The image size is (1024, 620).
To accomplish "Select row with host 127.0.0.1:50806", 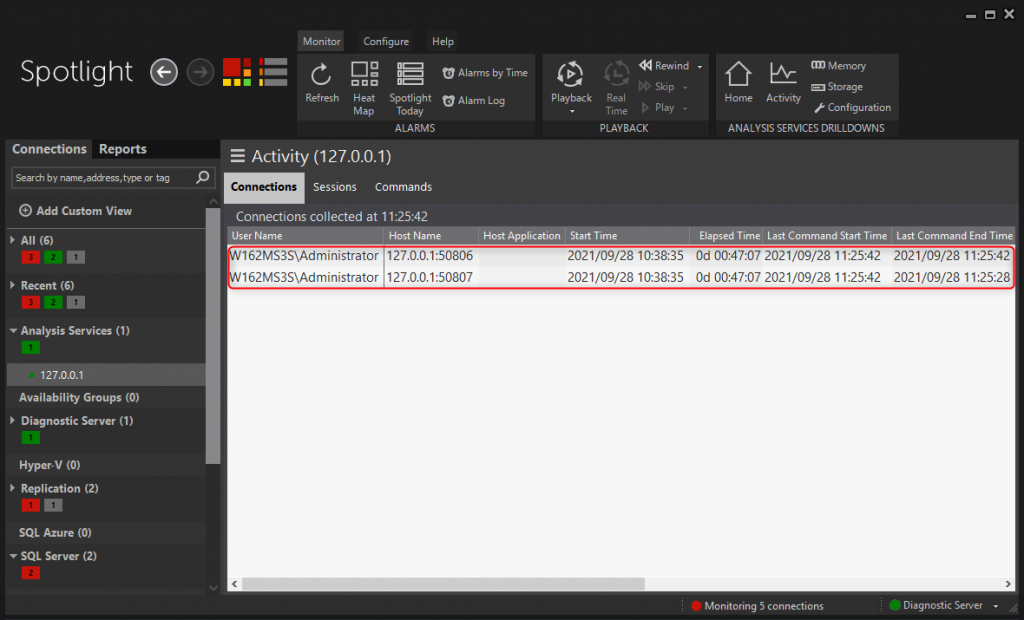I will coord(621,255).
